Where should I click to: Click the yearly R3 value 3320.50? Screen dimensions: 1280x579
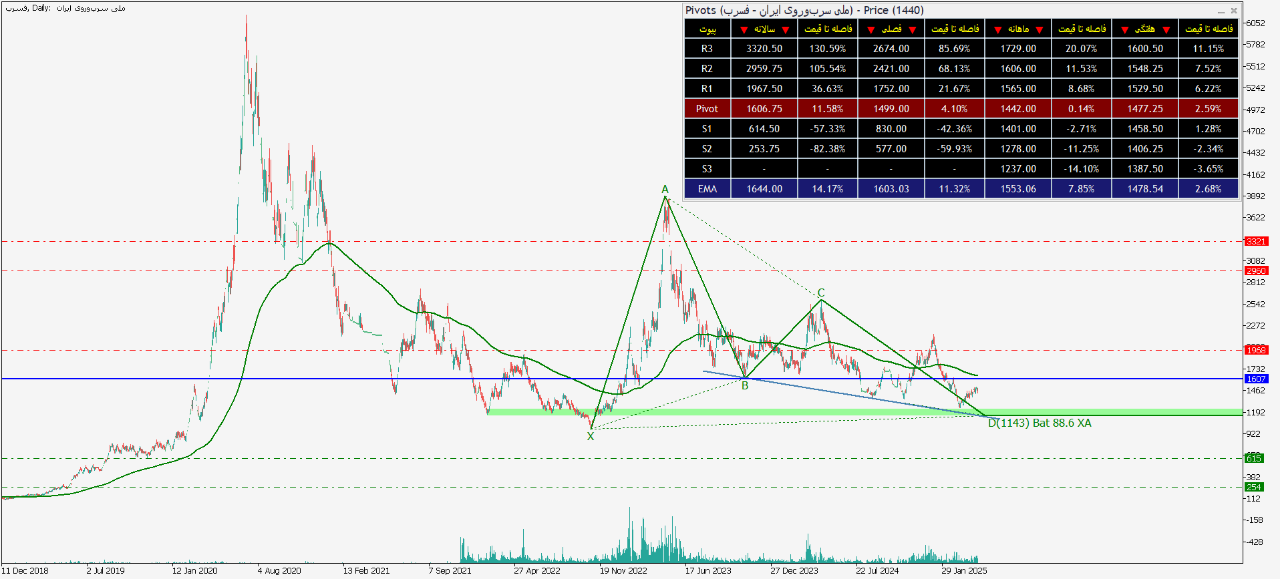point(763,48)
